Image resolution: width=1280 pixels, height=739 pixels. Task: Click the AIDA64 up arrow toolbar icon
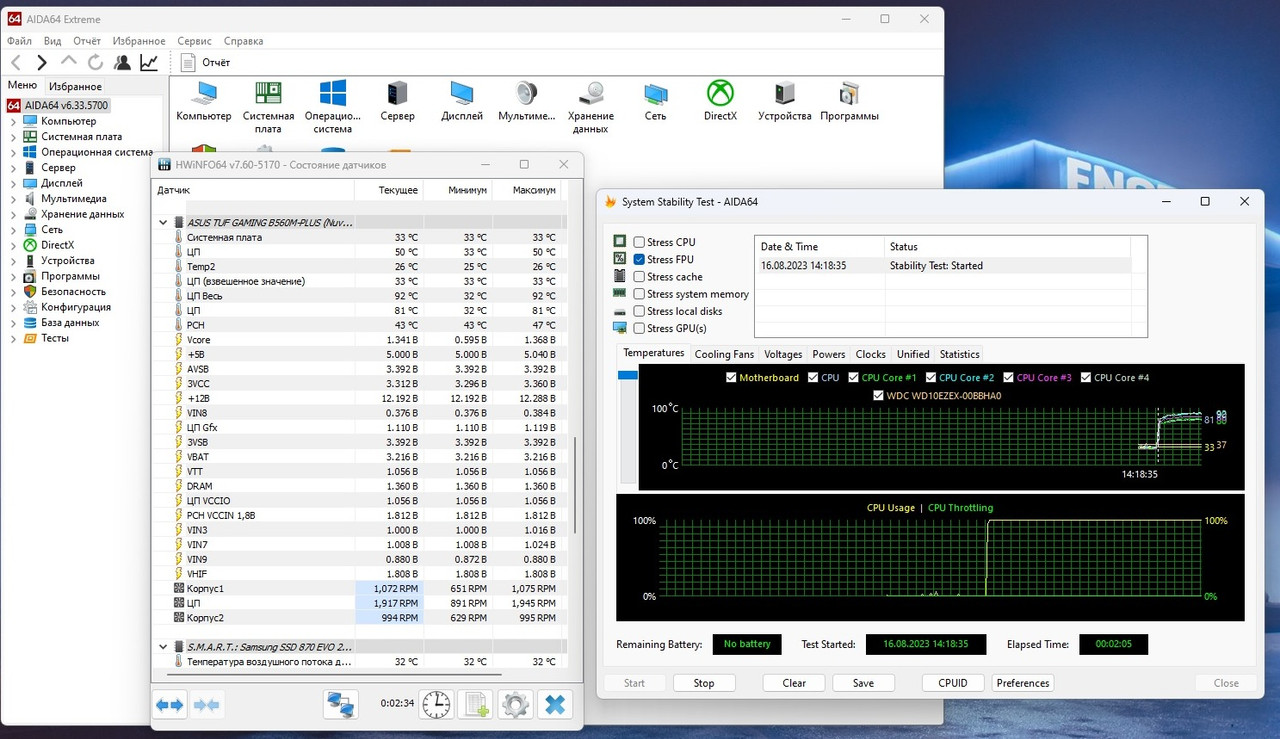point(69,62)
